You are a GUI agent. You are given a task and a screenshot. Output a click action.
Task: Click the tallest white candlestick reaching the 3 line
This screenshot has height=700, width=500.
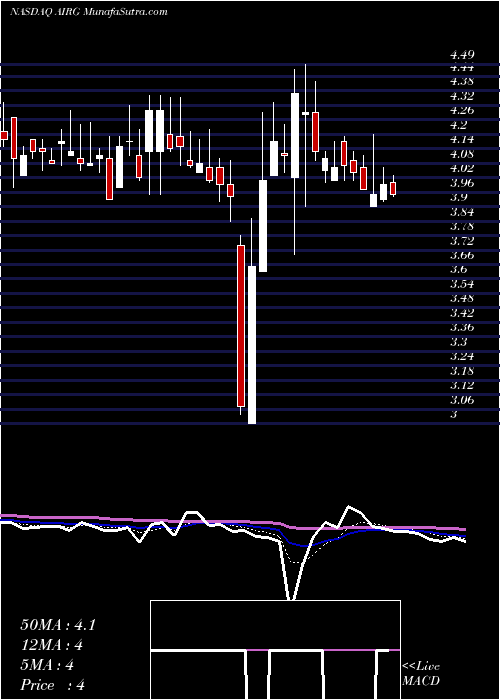pyautogui.click(x=252, y=345)
